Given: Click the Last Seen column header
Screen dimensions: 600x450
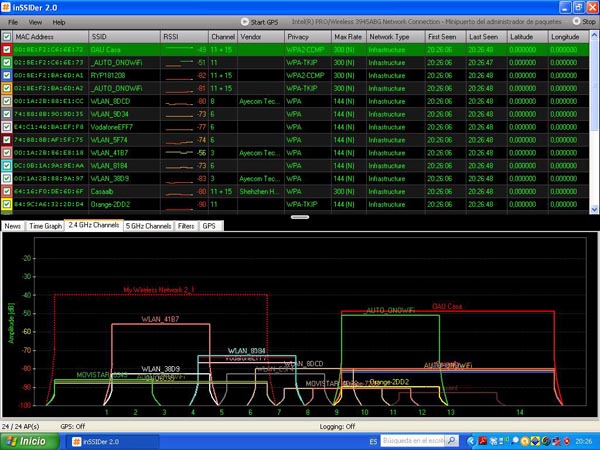Looking at the screenshot, I should click(x=486, y=37).
